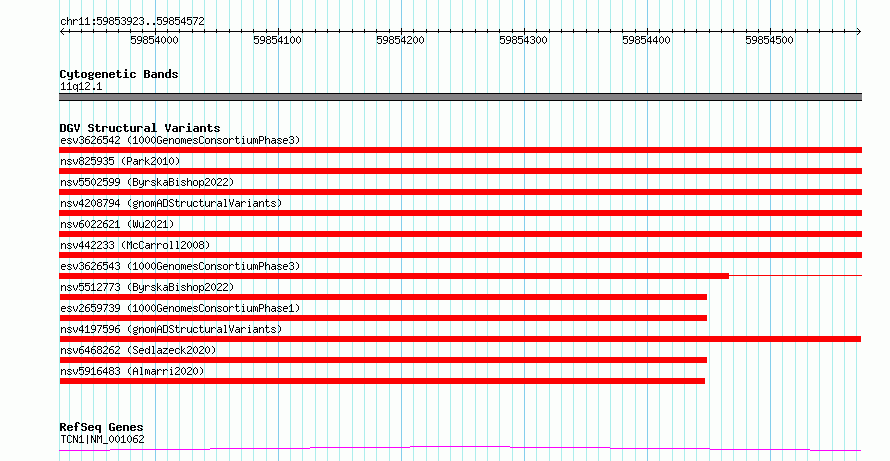Select the nsv6022621 (Wu2021) label
This screenshot has height=461, width=890.
(x=117, y=224)
